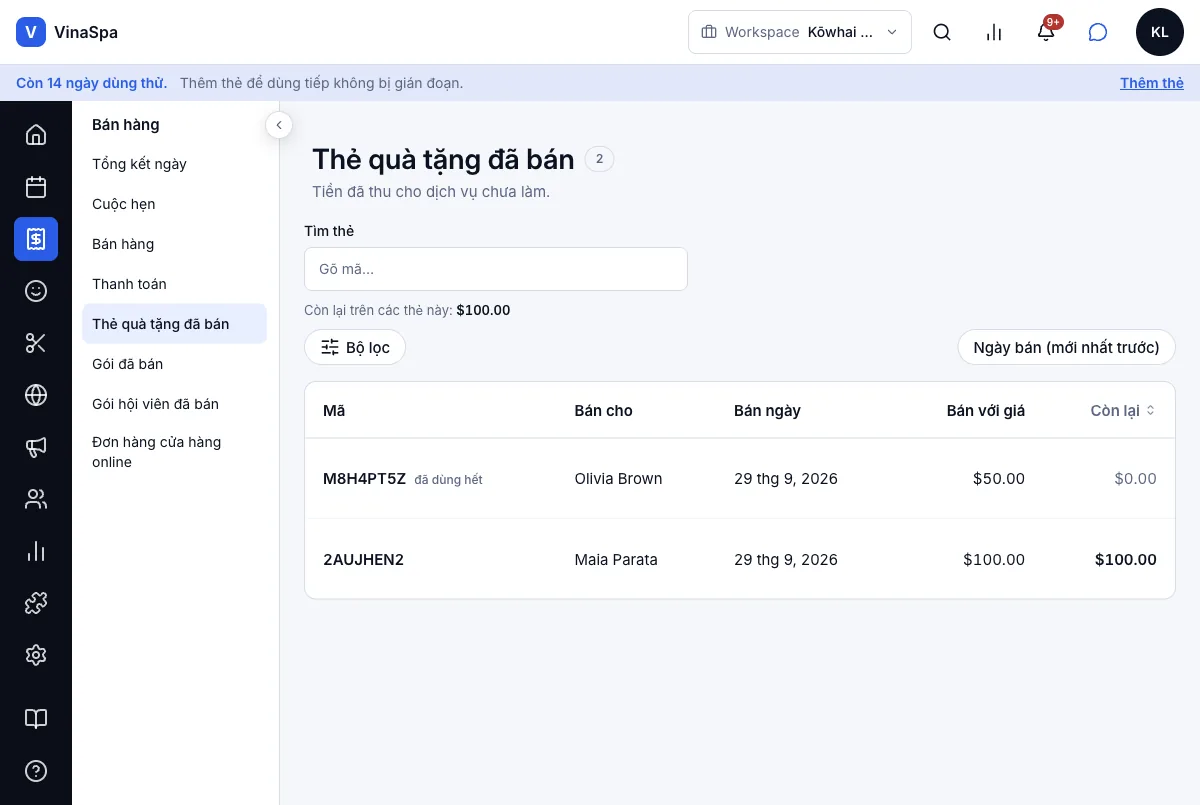Collapse the Bán hàng side panel
The image size is (1200, 805).
click(279, 125)
